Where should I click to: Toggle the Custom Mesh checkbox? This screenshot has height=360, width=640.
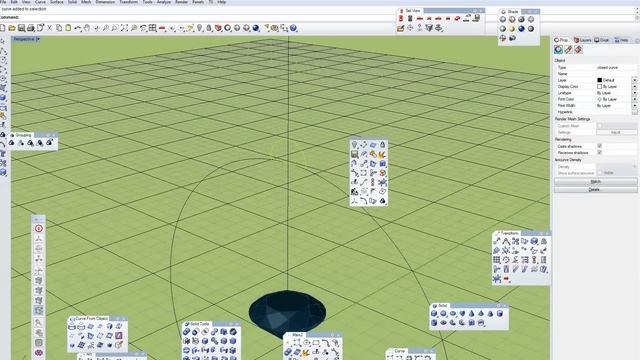pyautogui.click(x=600, y=126)
